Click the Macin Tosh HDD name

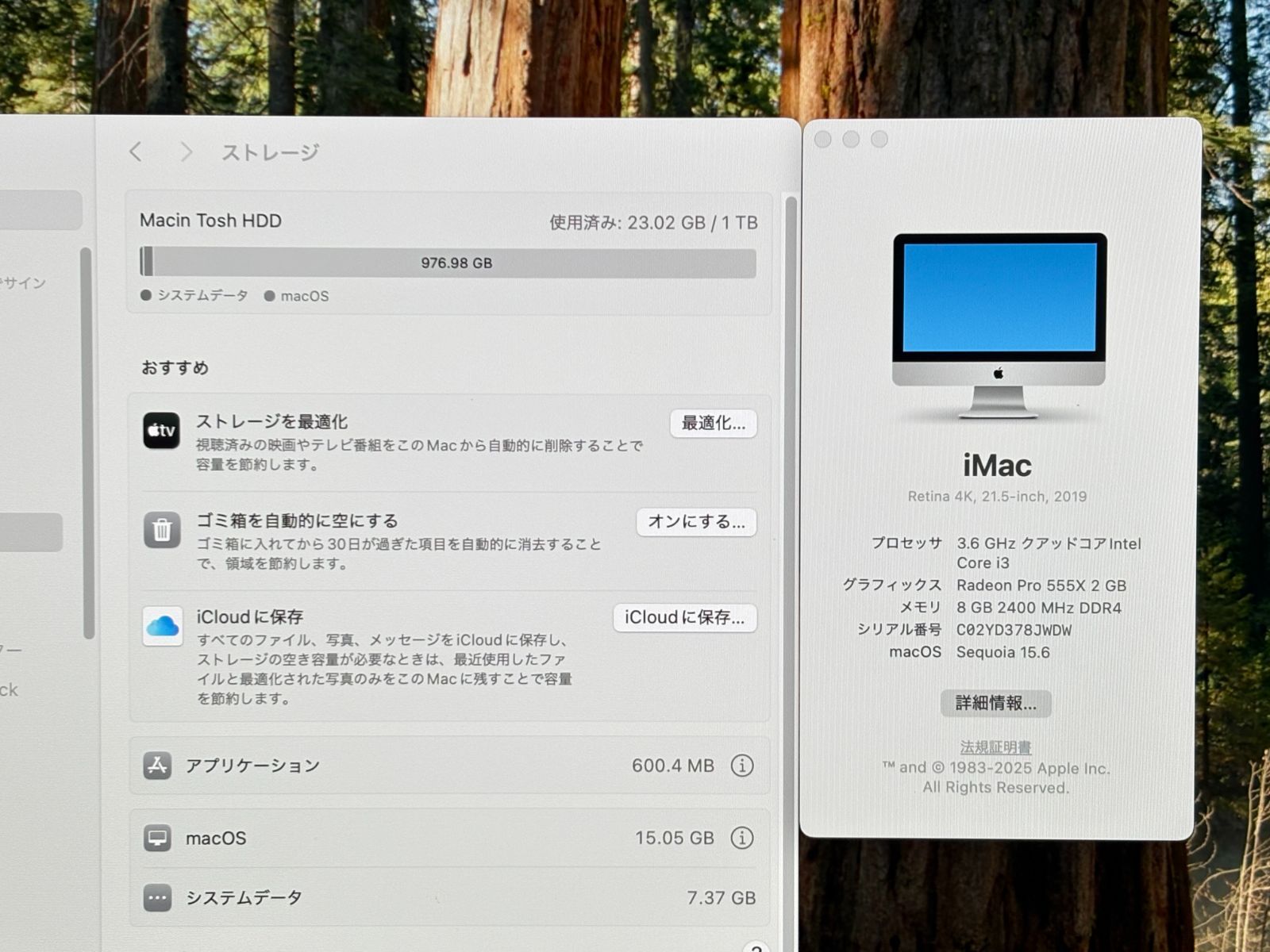[210, 221]
